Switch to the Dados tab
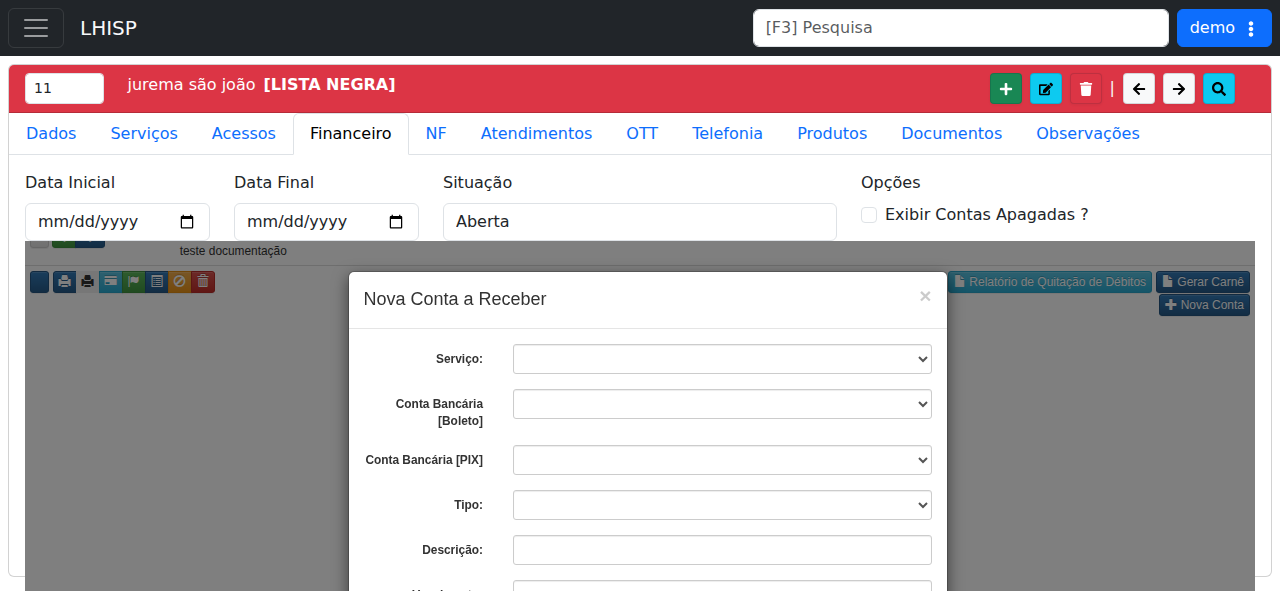Screen dimensions: 1280x598 (51, 134)
